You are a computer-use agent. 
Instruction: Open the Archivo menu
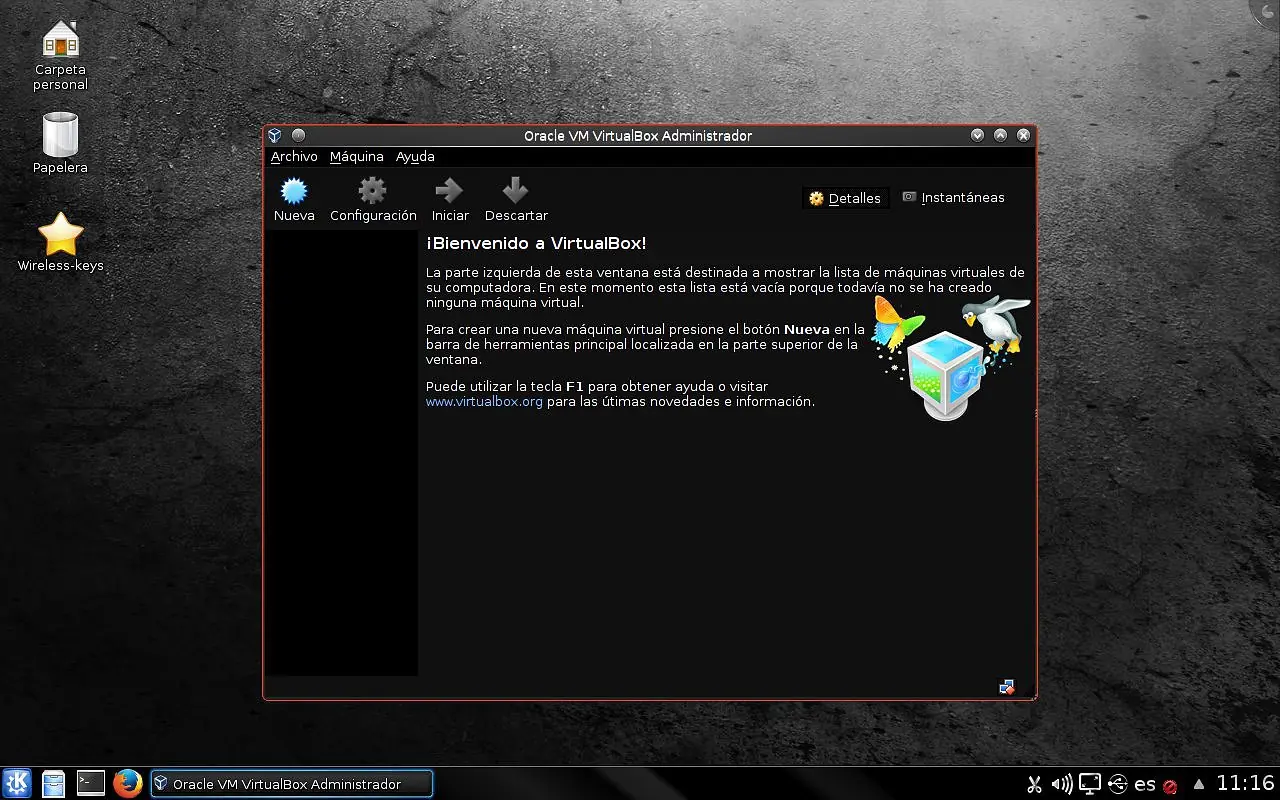(294, 157)
